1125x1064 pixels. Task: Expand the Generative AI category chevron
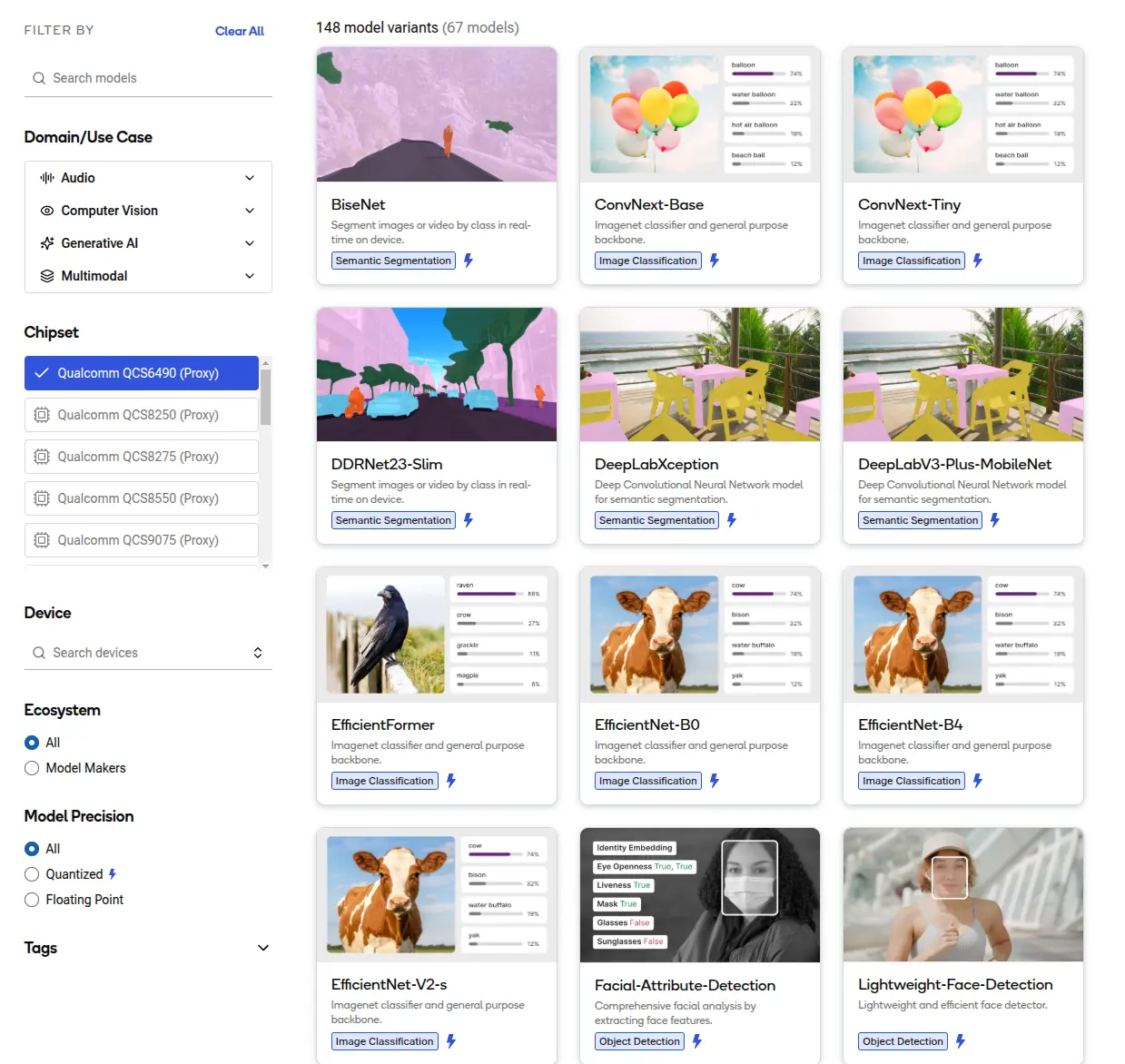(x=250, y=243)
